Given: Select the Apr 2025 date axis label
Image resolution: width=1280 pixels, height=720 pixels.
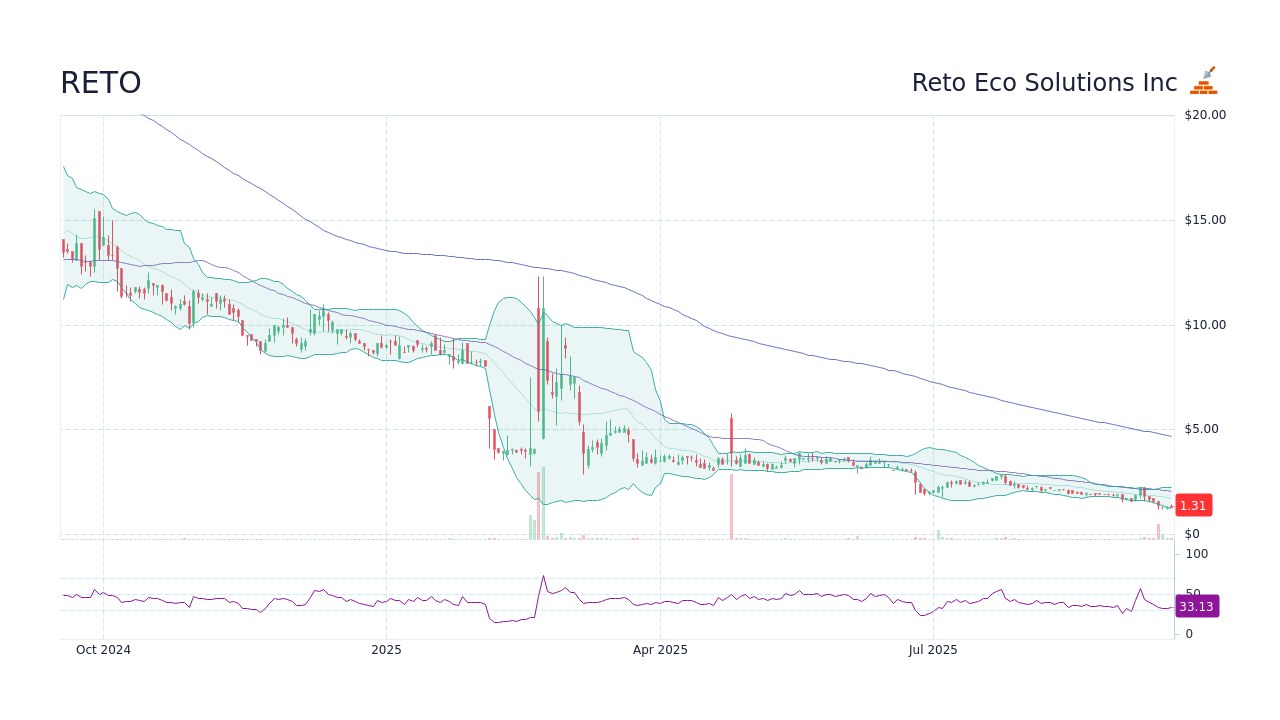Looking at the screenshot, I should [x=660, y=649].
